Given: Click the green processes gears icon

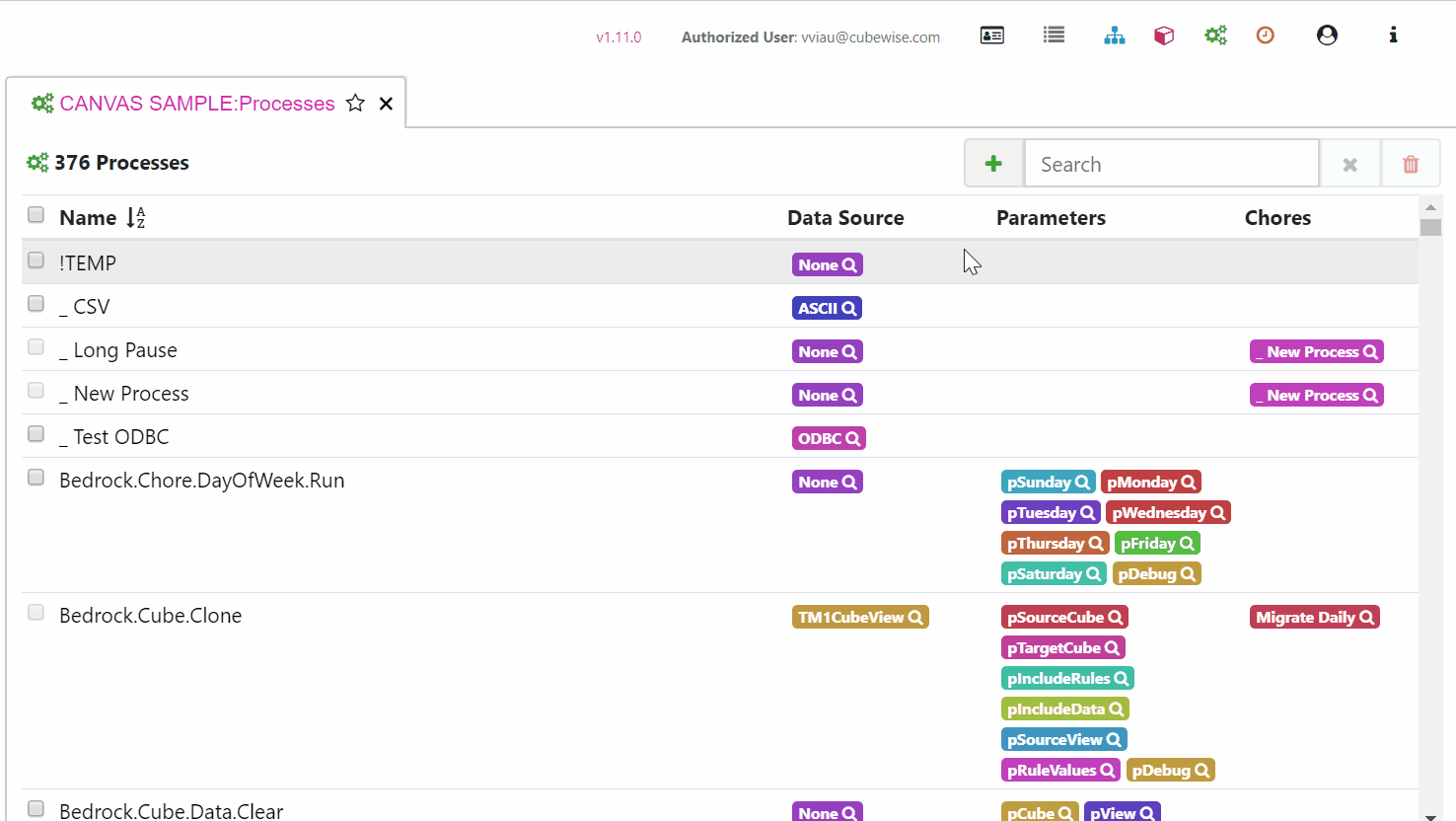Looking at the screenshot, I should coord(1215,36).
